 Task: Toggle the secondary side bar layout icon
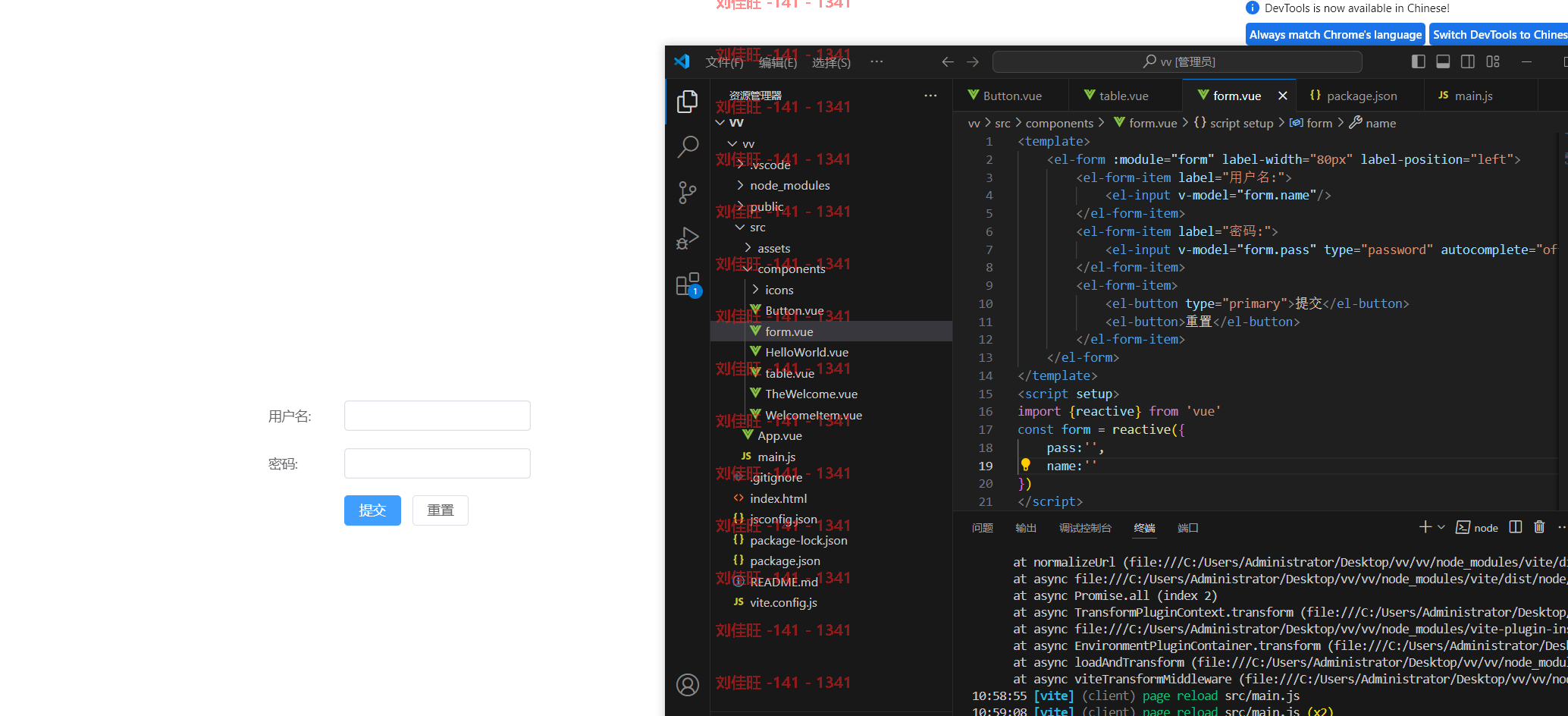(1468, 61)
